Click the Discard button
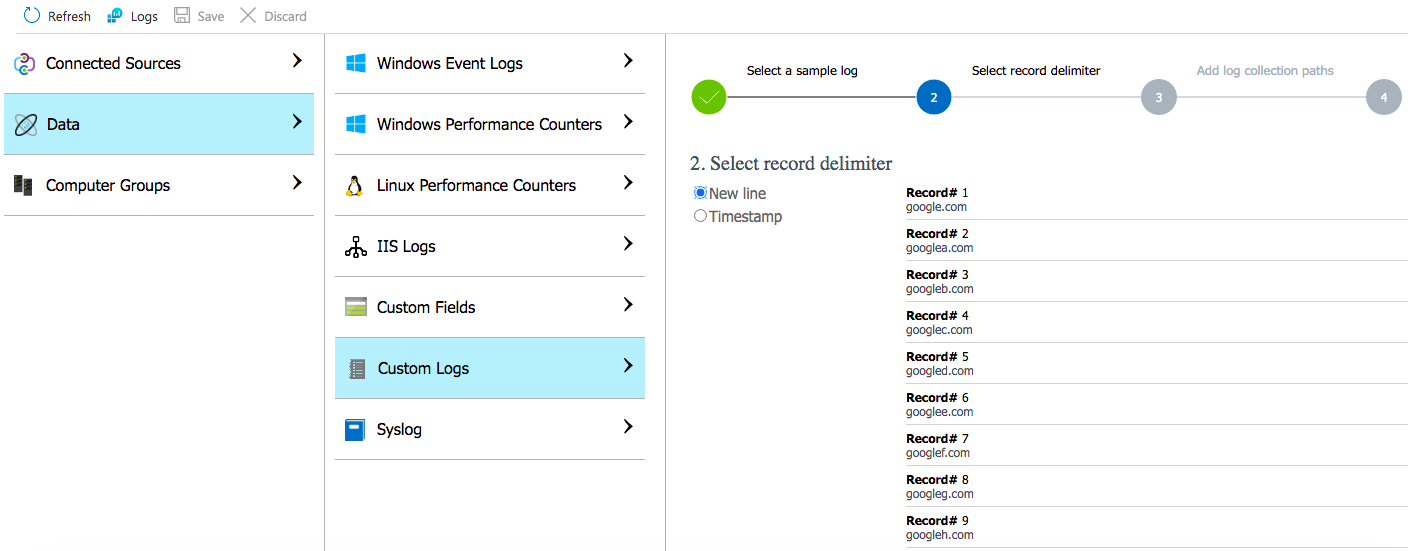This screenshot has height=551, width=1408. (x=273, y=16)
